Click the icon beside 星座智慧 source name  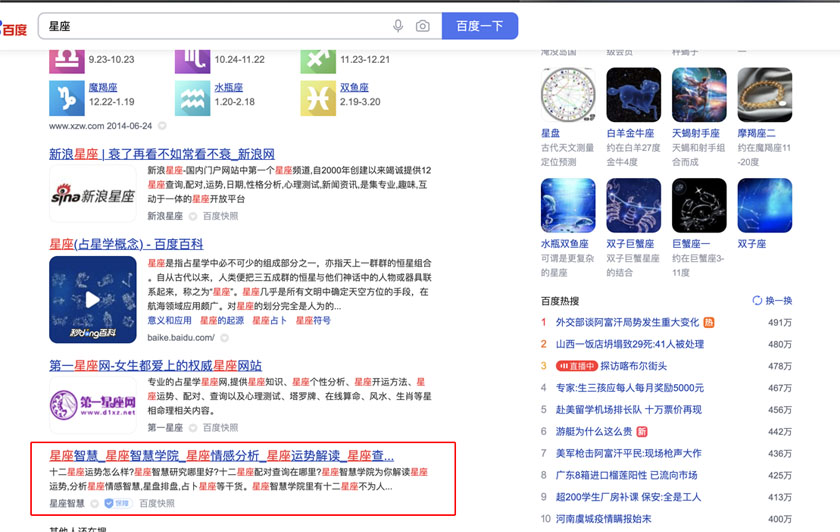[x=94, y=503]
